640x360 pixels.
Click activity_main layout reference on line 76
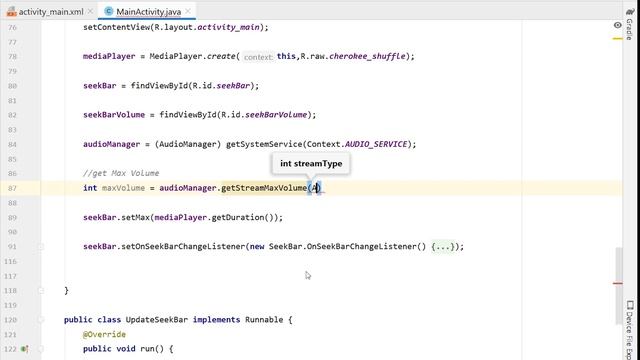pos(229,27)
